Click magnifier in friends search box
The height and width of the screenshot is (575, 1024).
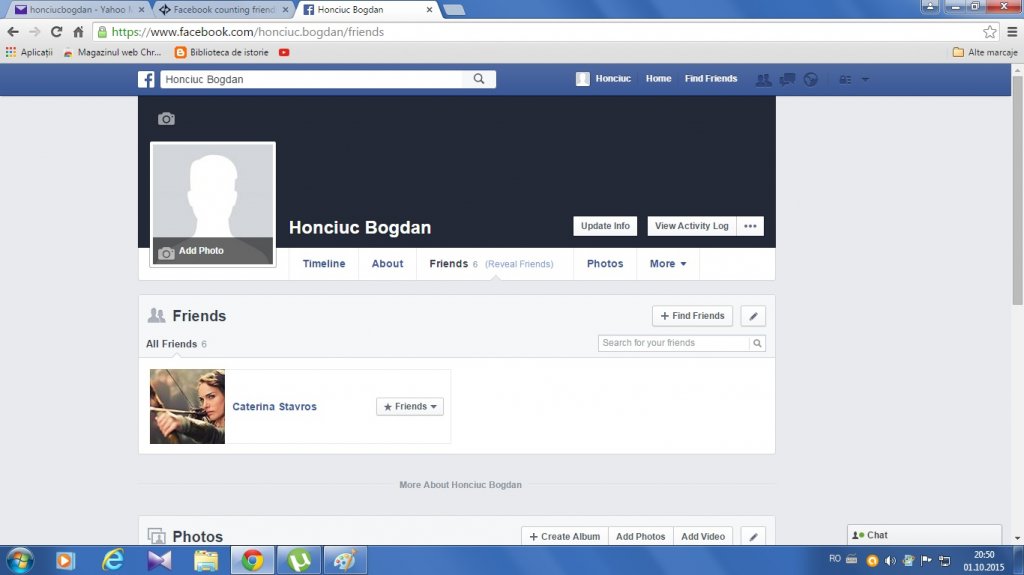coord(757,343)
